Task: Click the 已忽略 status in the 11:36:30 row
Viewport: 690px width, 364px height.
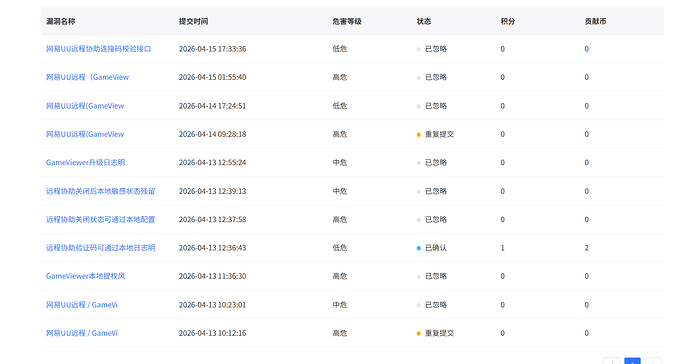Action: tap(436, 276)
